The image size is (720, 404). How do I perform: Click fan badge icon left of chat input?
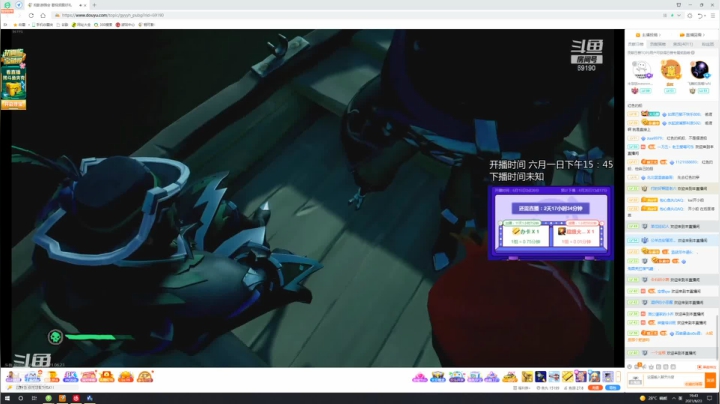(x=635, y=380)
